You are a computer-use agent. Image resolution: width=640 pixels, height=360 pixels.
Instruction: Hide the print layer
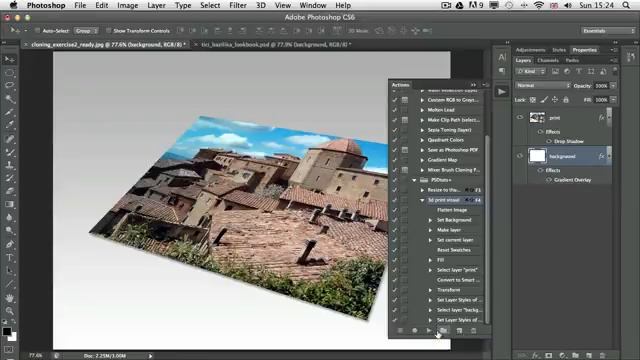pos(520,118)
